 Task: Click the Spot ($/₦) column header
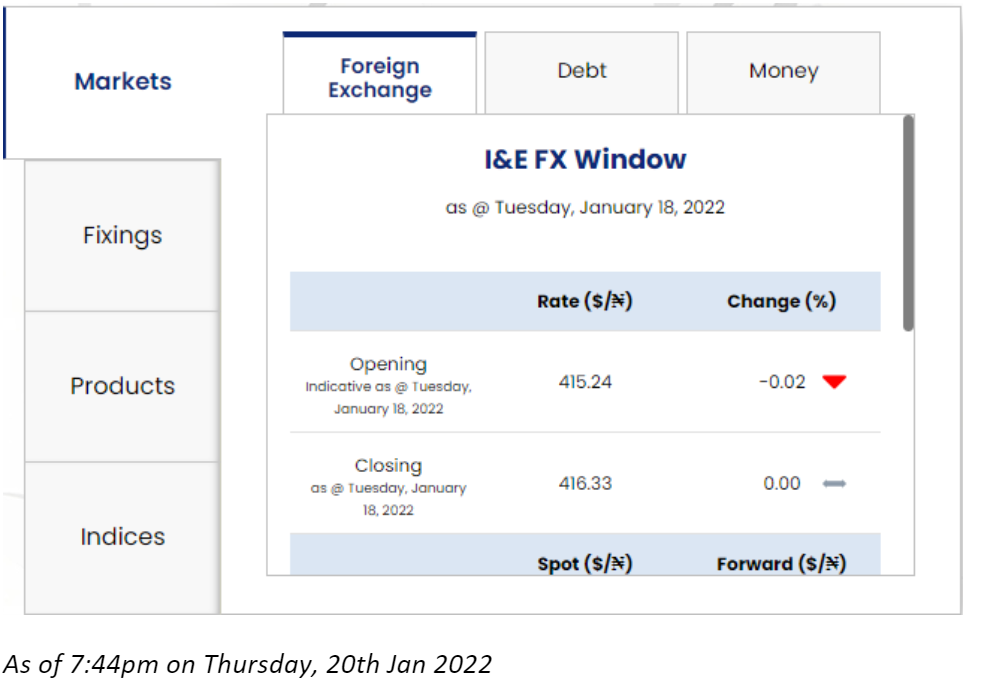pyautogui.click(x=584, y=564)
